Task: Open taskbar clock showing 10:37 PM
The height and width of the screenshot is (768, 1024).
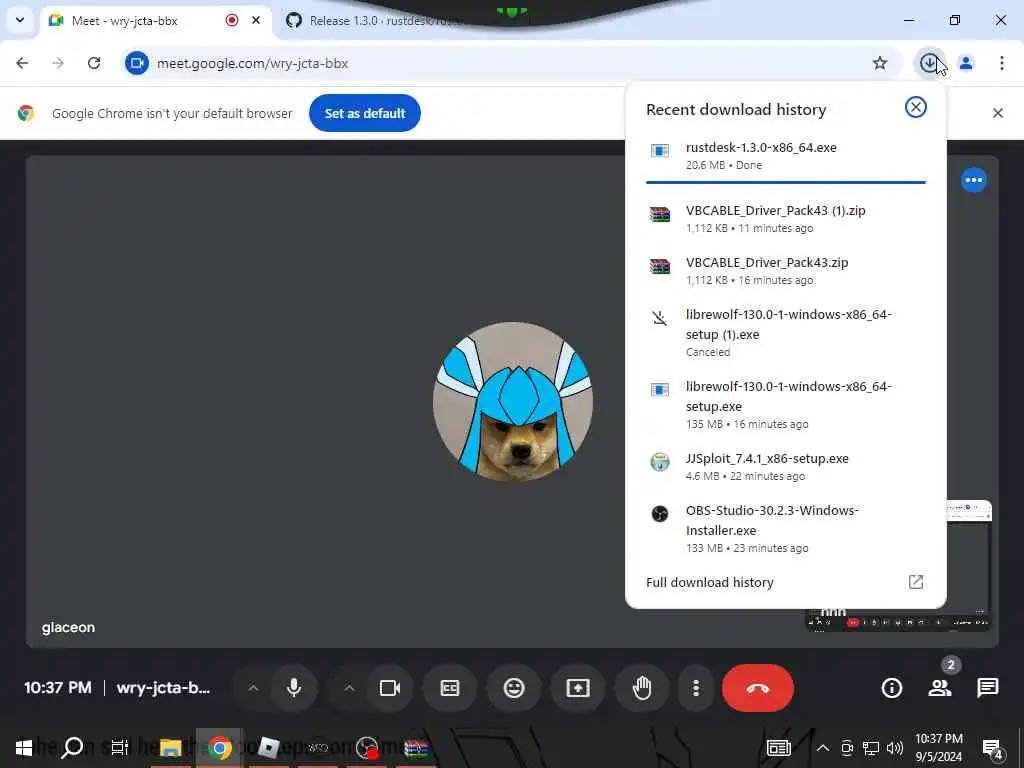Action: [x=938, y=748]
